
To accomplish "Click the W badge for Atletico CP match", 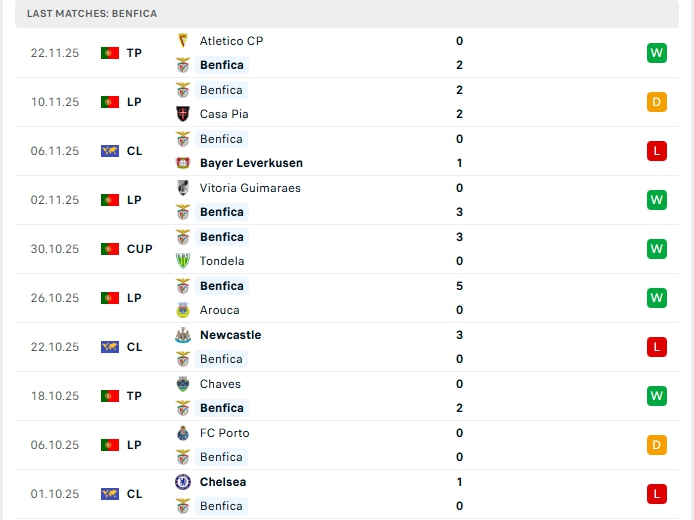I will pos(656,53).
